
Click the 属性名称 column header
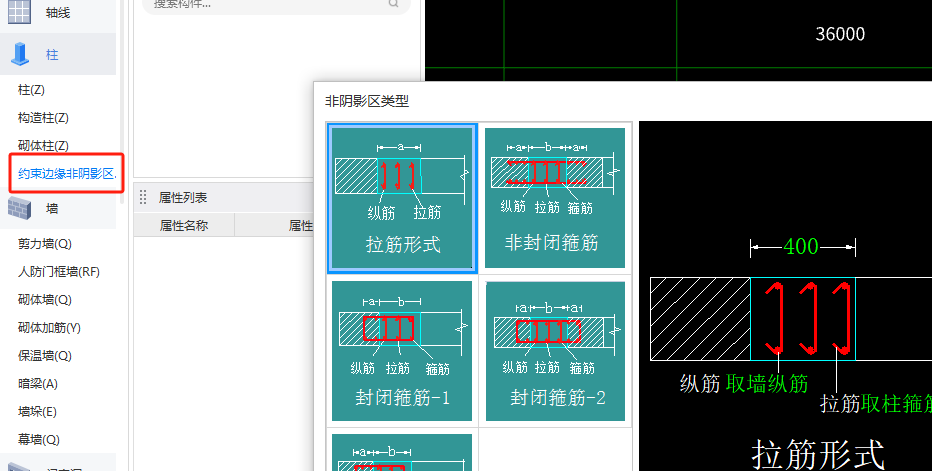(184, 225)
